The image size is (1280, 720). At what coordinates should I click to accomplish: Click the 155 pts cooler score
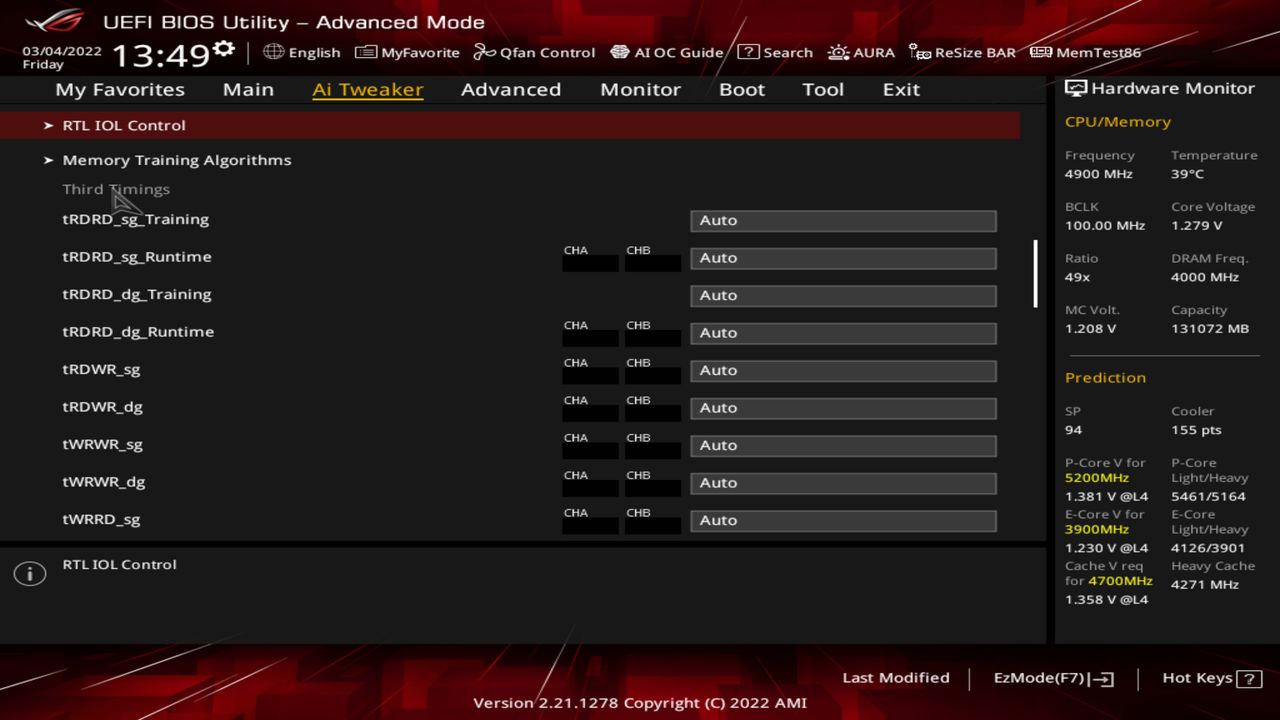(1196, 430)
